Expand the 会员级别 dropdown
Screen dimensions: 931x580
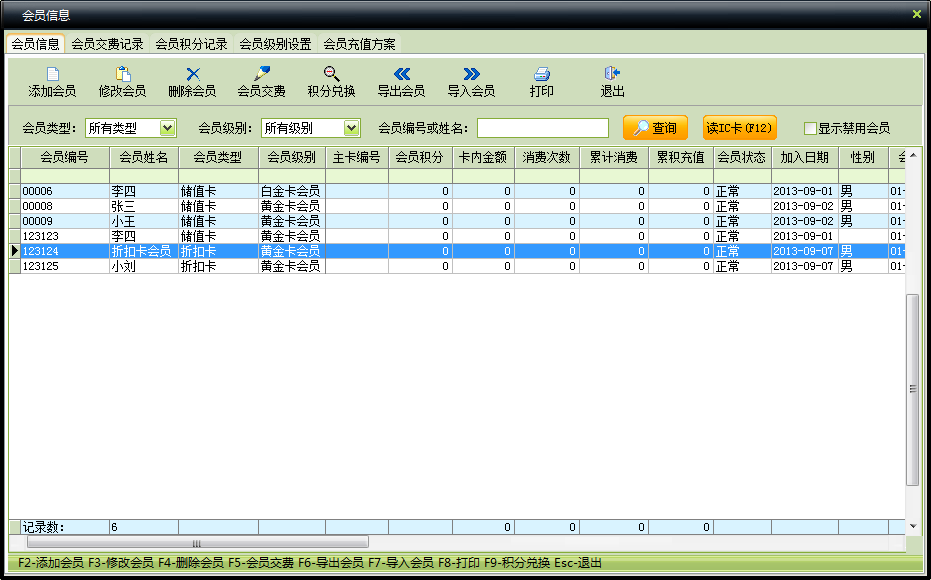[352, 128]
